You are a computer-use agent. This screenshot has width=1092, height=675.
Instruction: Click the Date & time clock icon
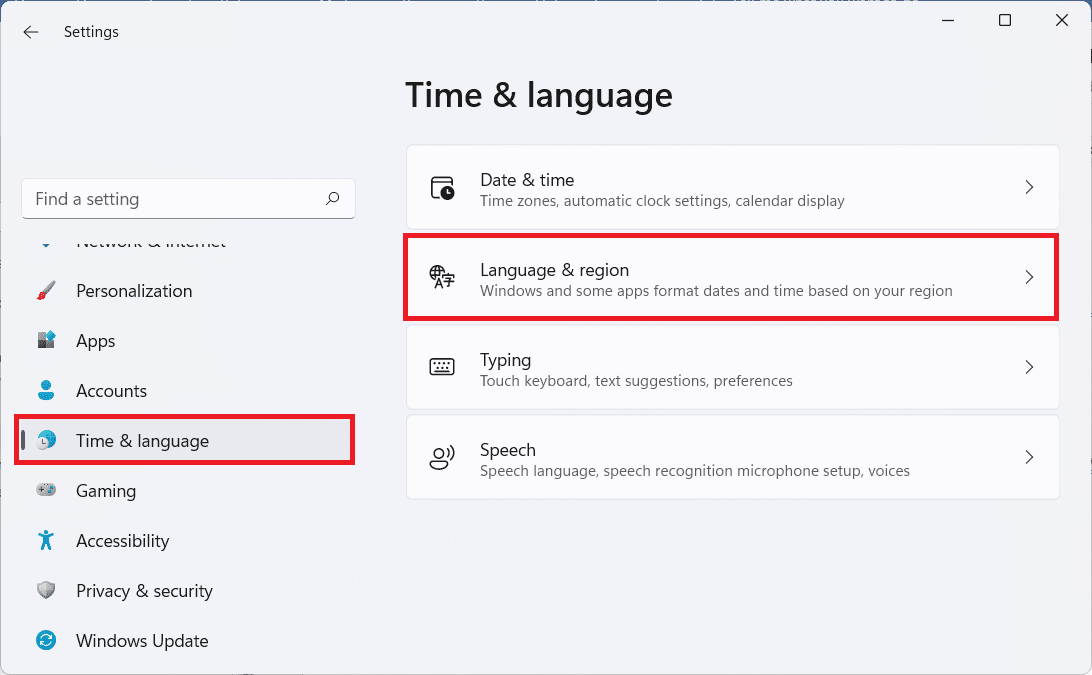[443, 187]
